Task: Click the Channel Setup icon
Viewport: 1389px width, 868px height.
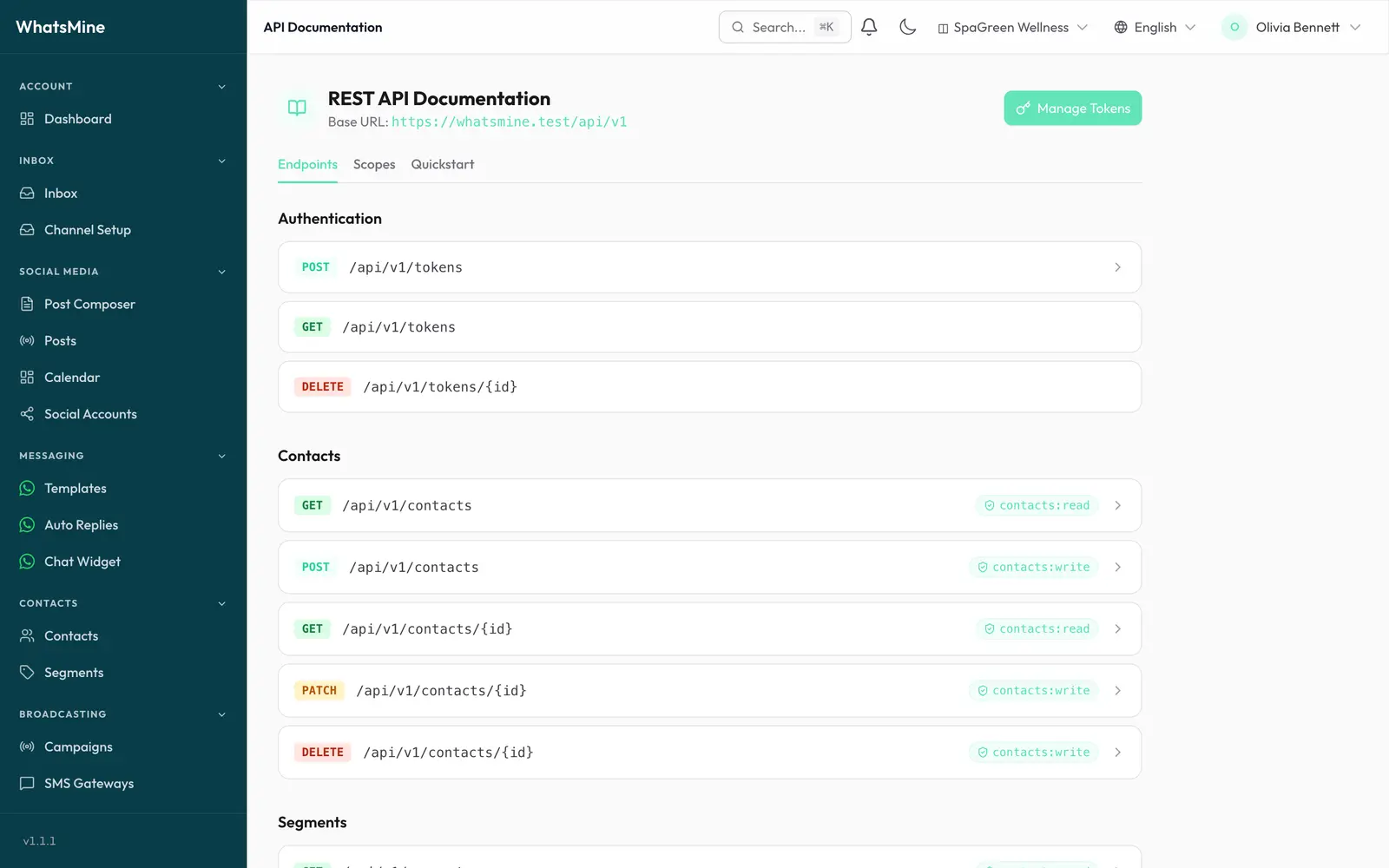Action: pos(27,230)
